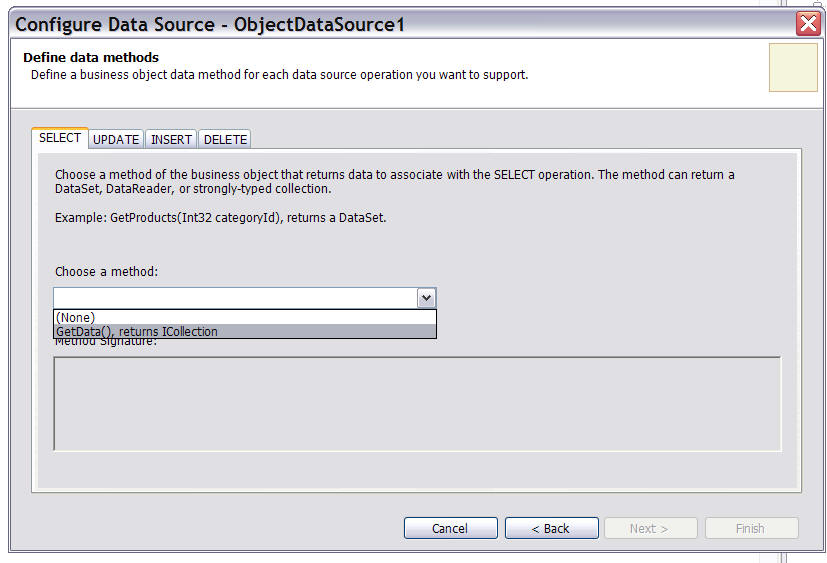Click the Finish button

[x=751, y=528]
